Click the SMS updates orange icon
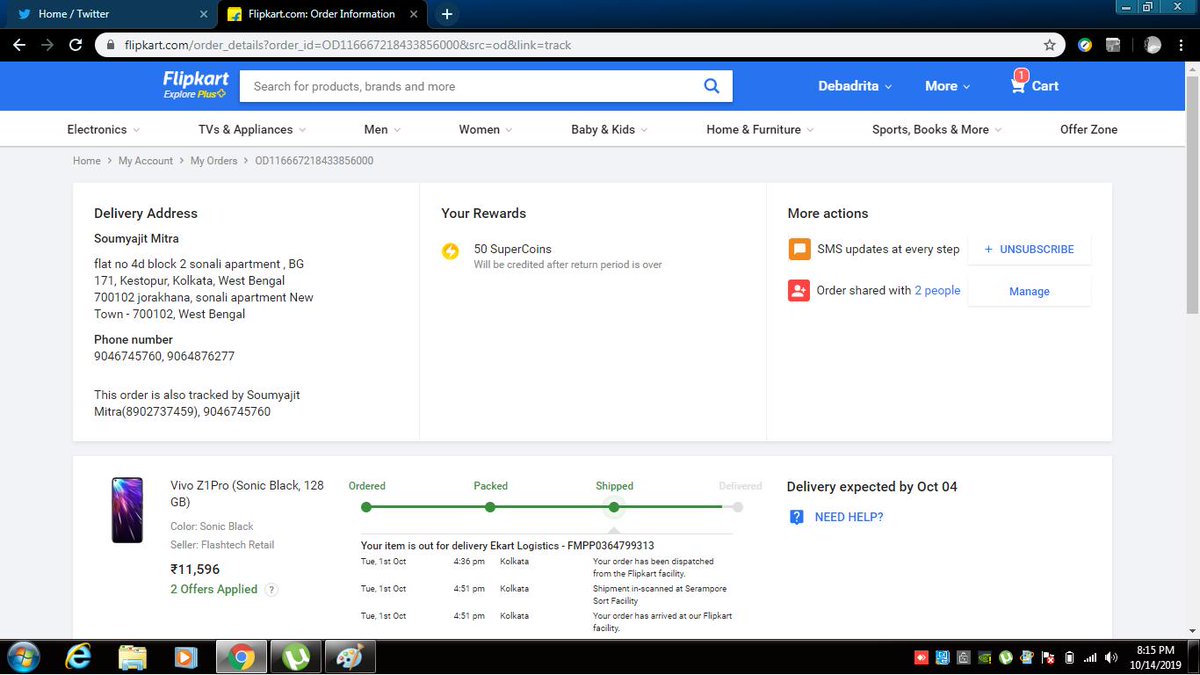This screenshot has width=1200, height=675. point(799,249)
